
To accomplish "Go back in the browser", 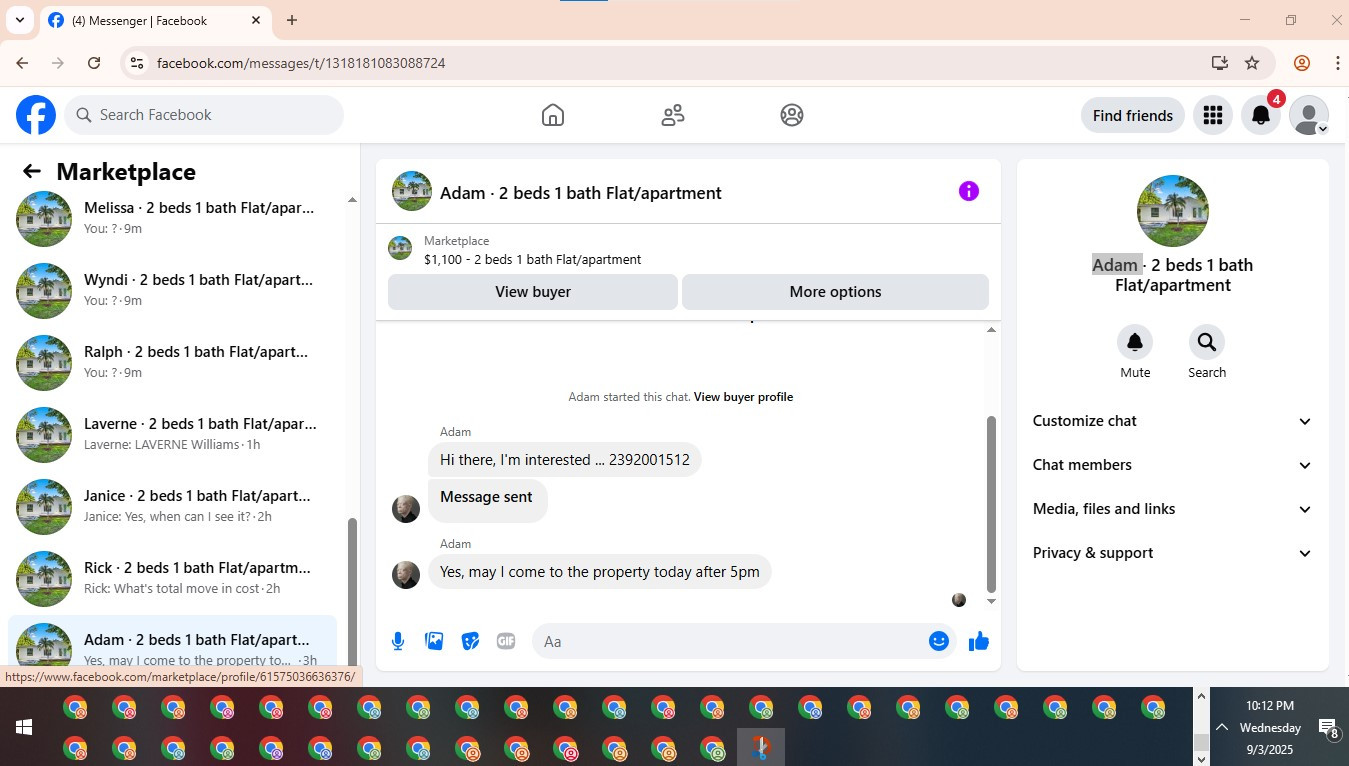I will point(22,63).
